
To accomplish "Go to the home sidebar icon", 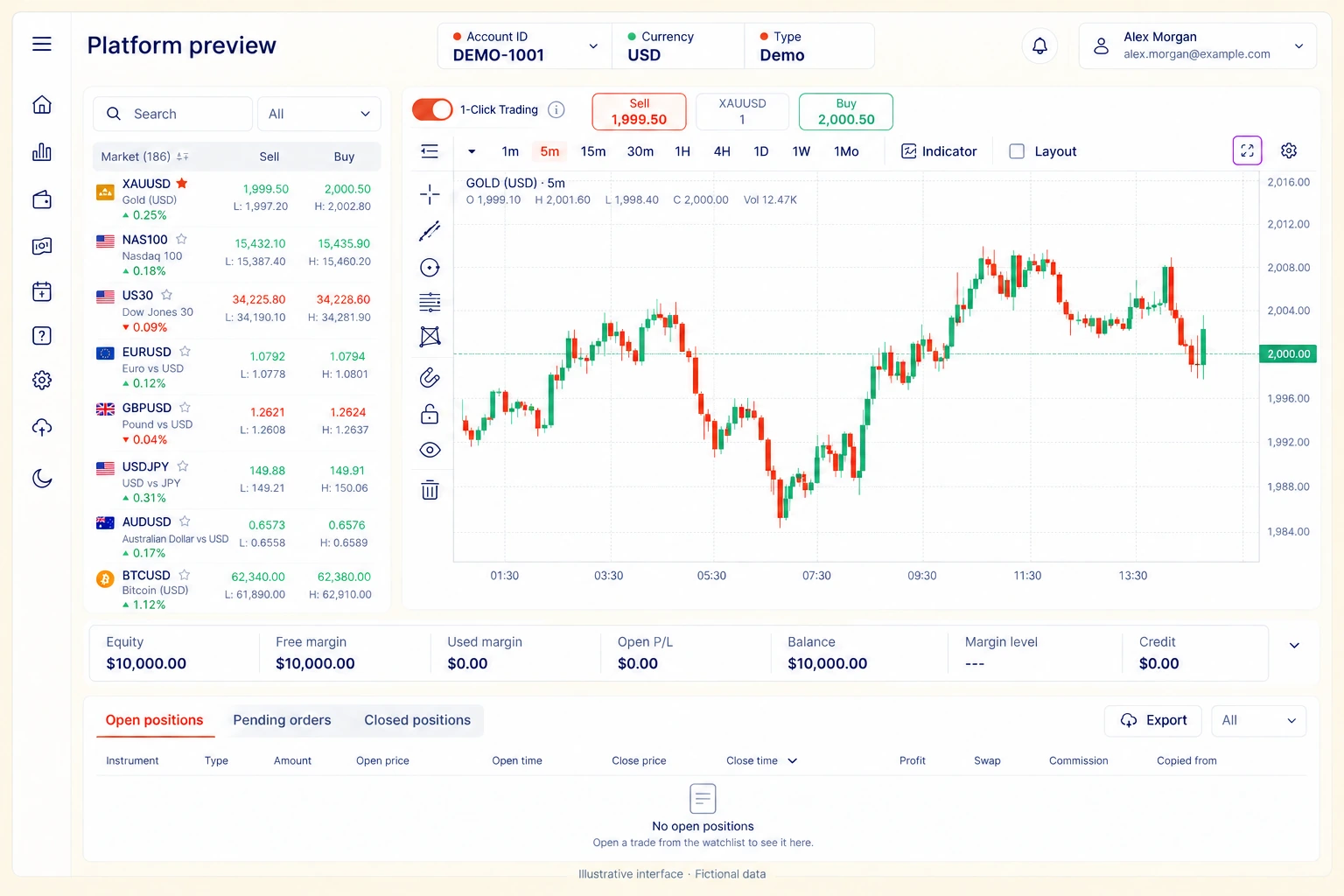I will tap(42, 105).
